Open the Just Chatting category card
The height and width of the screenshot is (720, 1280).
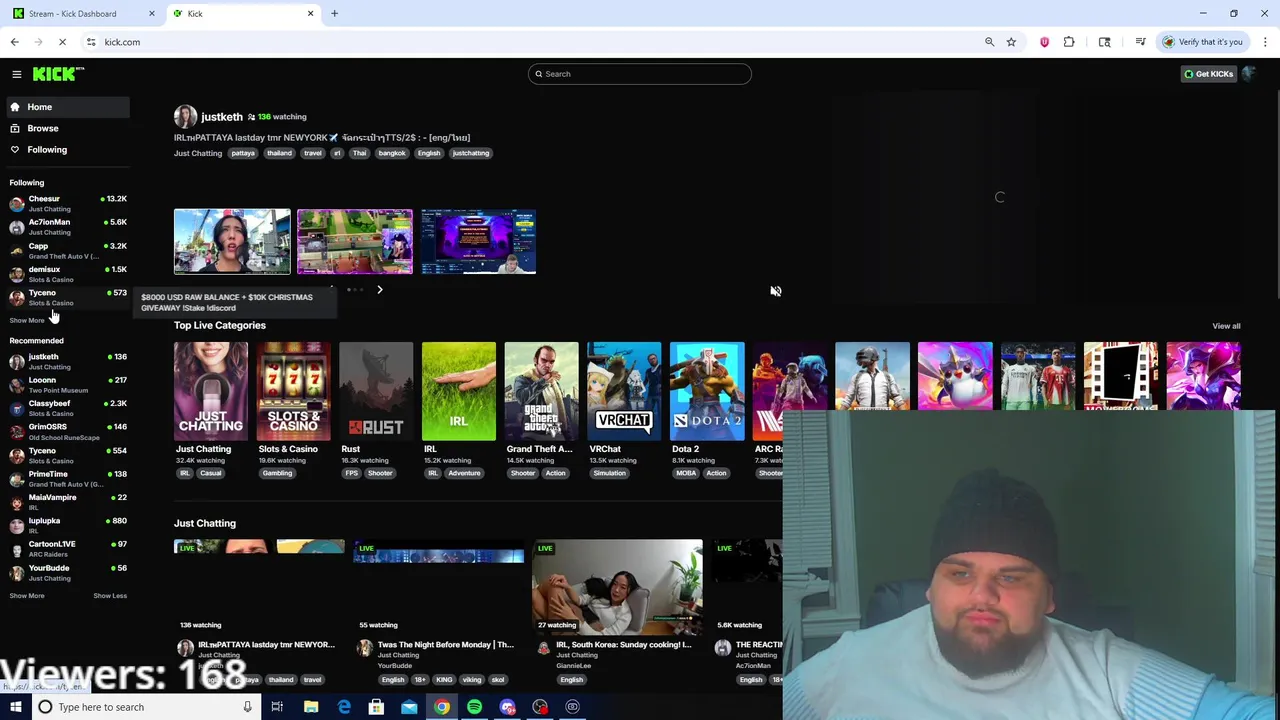coord(211,391)
